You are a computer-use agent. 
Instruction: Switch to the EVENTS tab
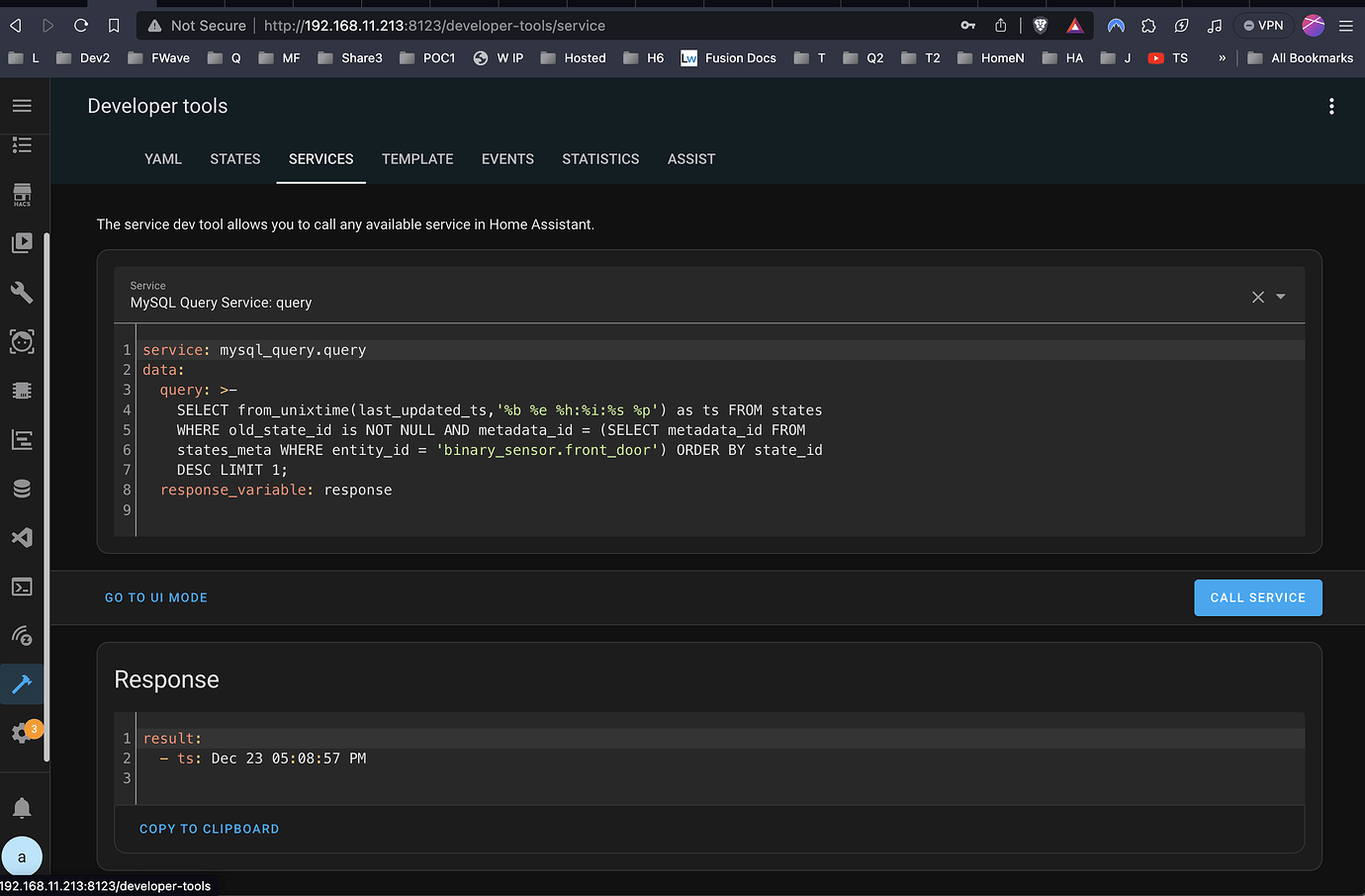[x=507, y=159]
